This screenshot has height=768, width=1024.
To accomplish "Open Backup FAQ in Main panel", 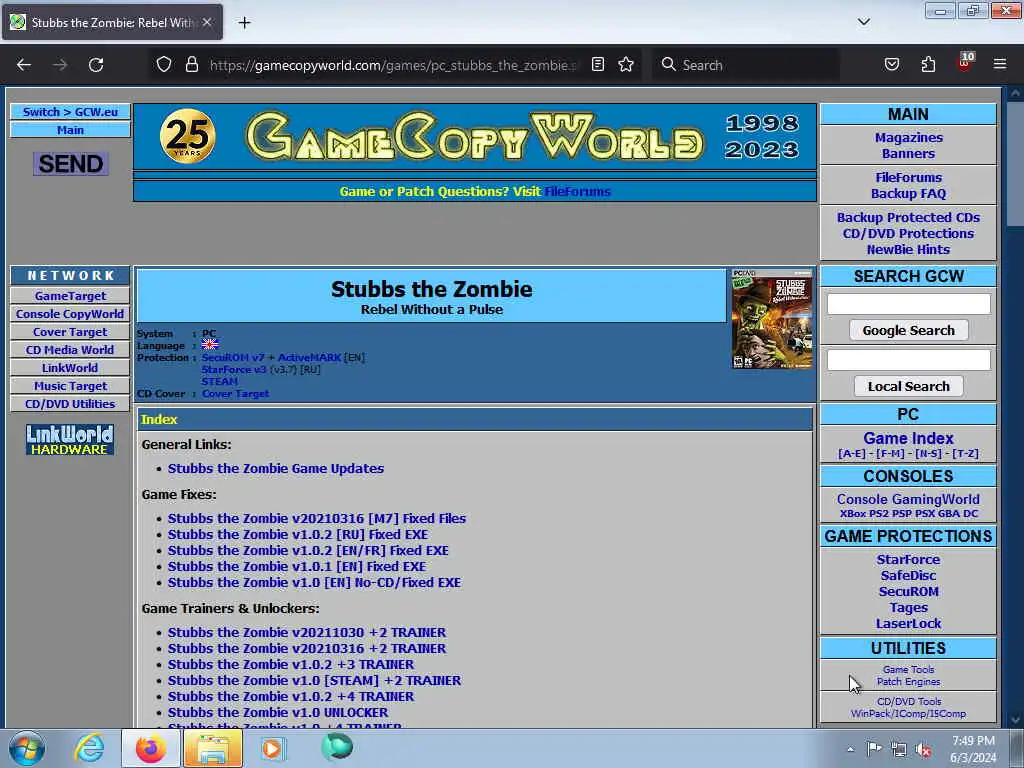I will coord(908,193).
